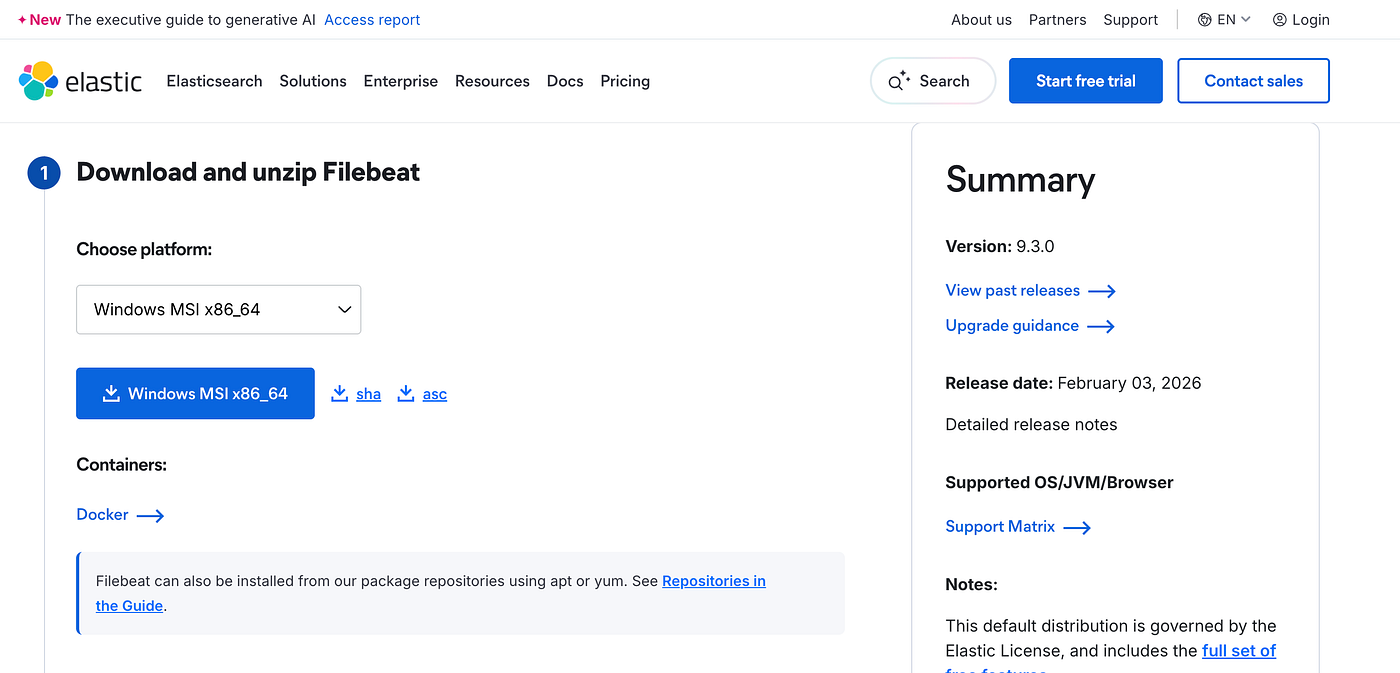Click the arrow next to View past releases

pyautogui.click(x=1102, y=291)
